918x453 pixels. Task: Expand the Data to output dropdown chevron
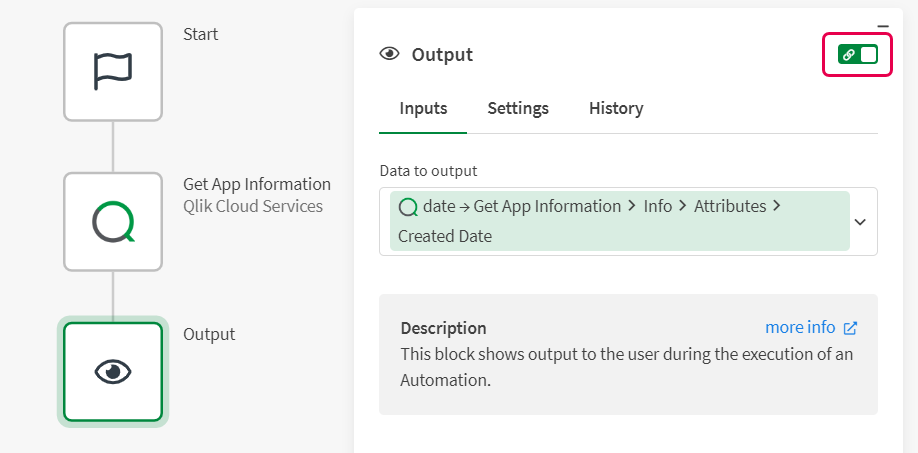(x=859, y=222)
